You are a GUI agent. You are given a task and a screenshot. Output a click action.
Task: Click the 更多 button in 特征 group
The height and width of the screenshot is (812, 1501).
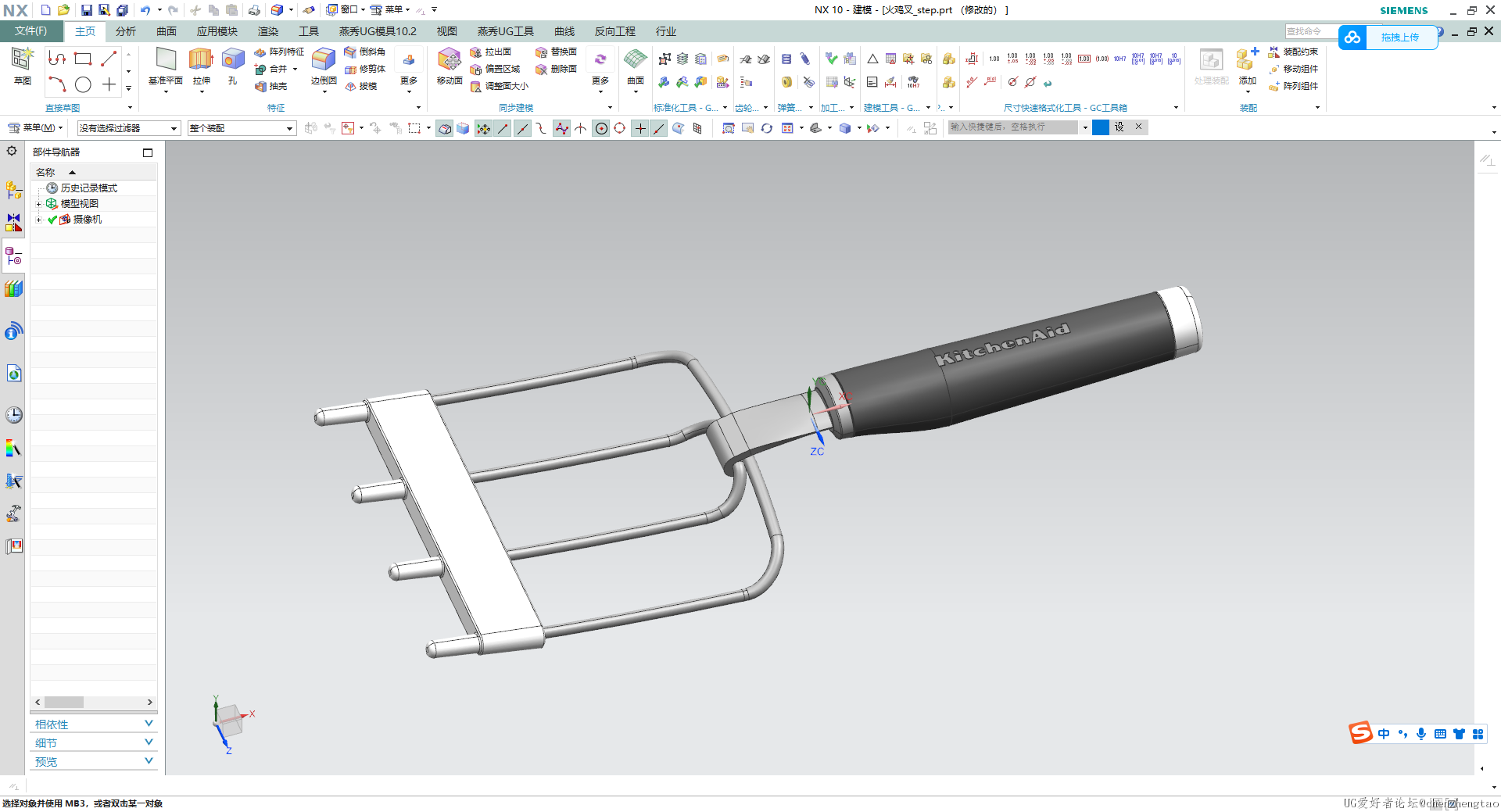[409, 69]
